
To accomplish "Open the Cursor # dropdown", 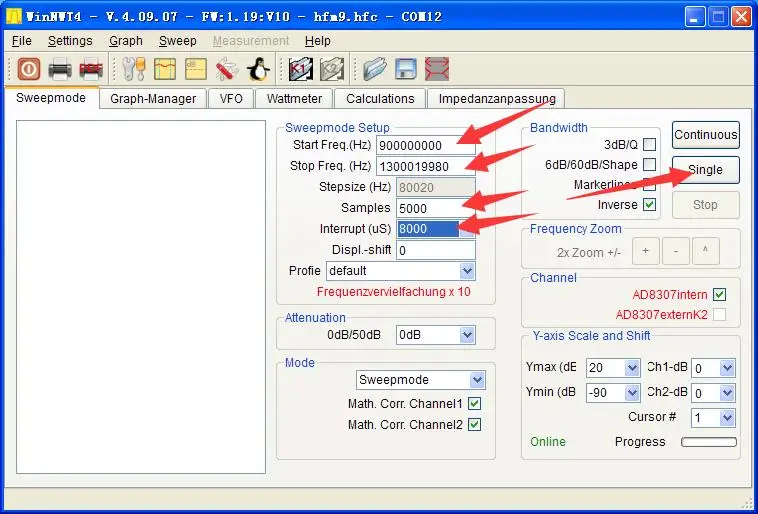I will click(714, 418).
